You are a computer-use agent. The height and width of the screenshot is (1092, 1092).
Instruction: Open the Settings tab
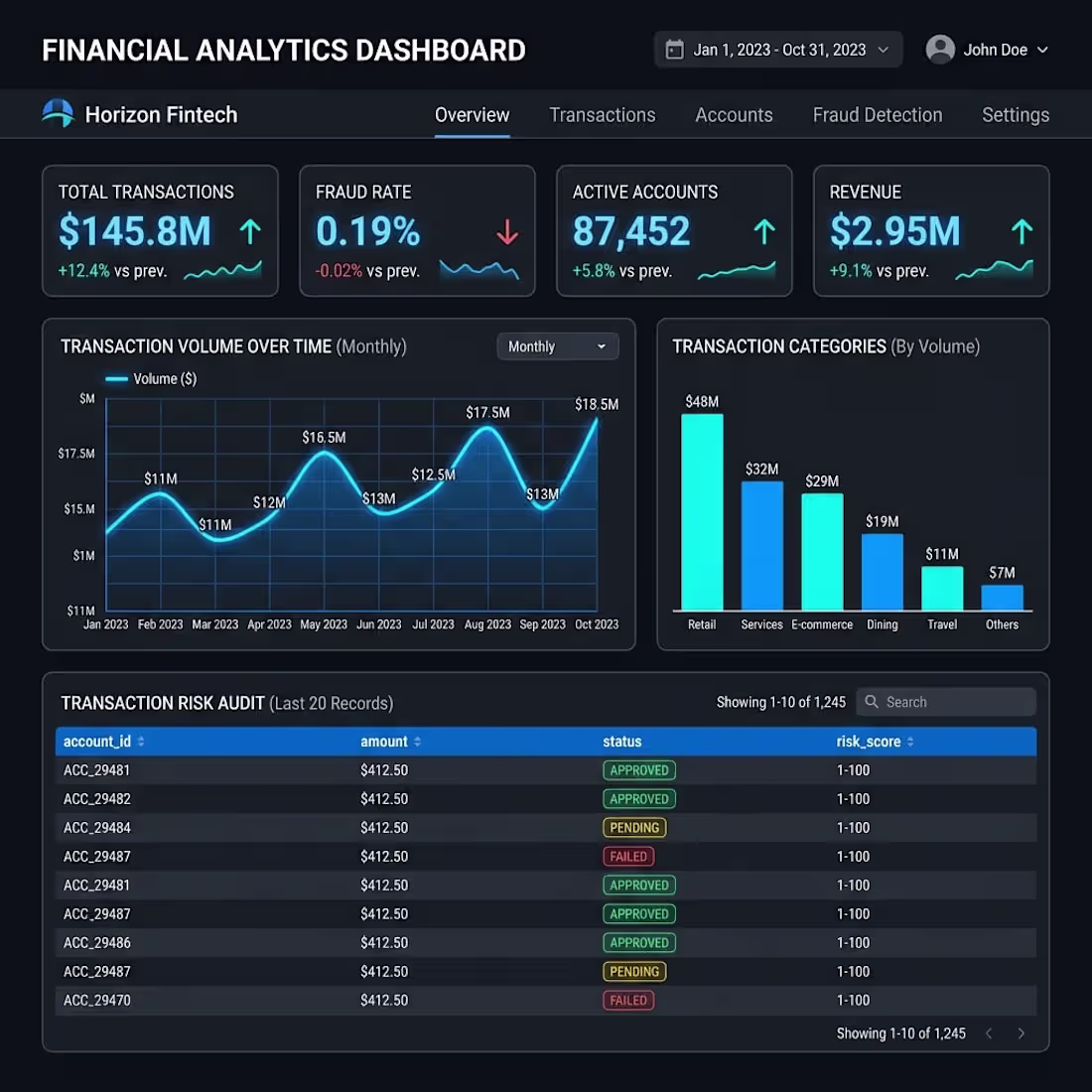click(1015, 115)
